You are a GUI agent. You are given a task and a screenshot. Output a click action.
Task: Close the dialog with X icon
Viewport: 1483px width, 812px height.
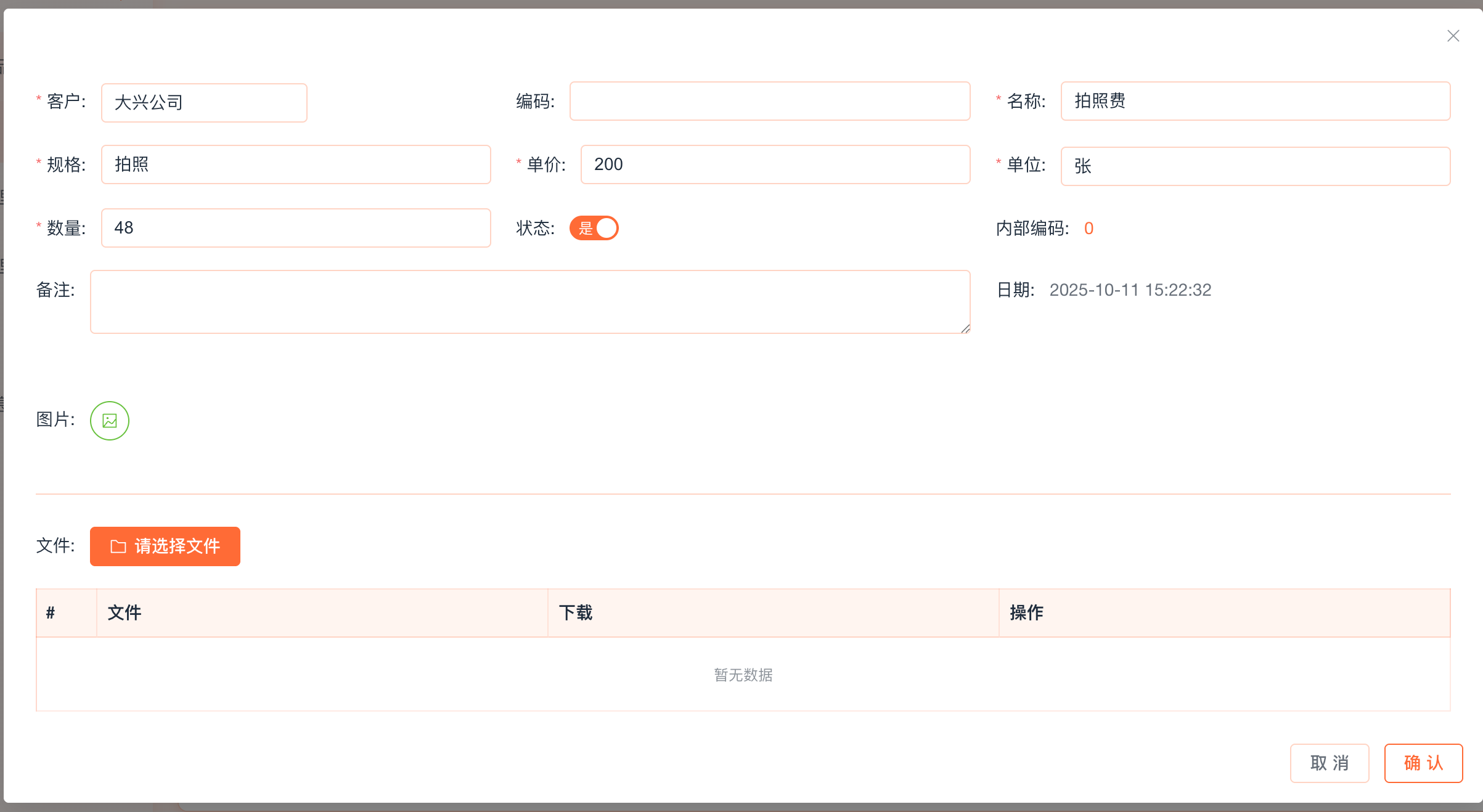pyautogui.click(x=1453, y=36)
